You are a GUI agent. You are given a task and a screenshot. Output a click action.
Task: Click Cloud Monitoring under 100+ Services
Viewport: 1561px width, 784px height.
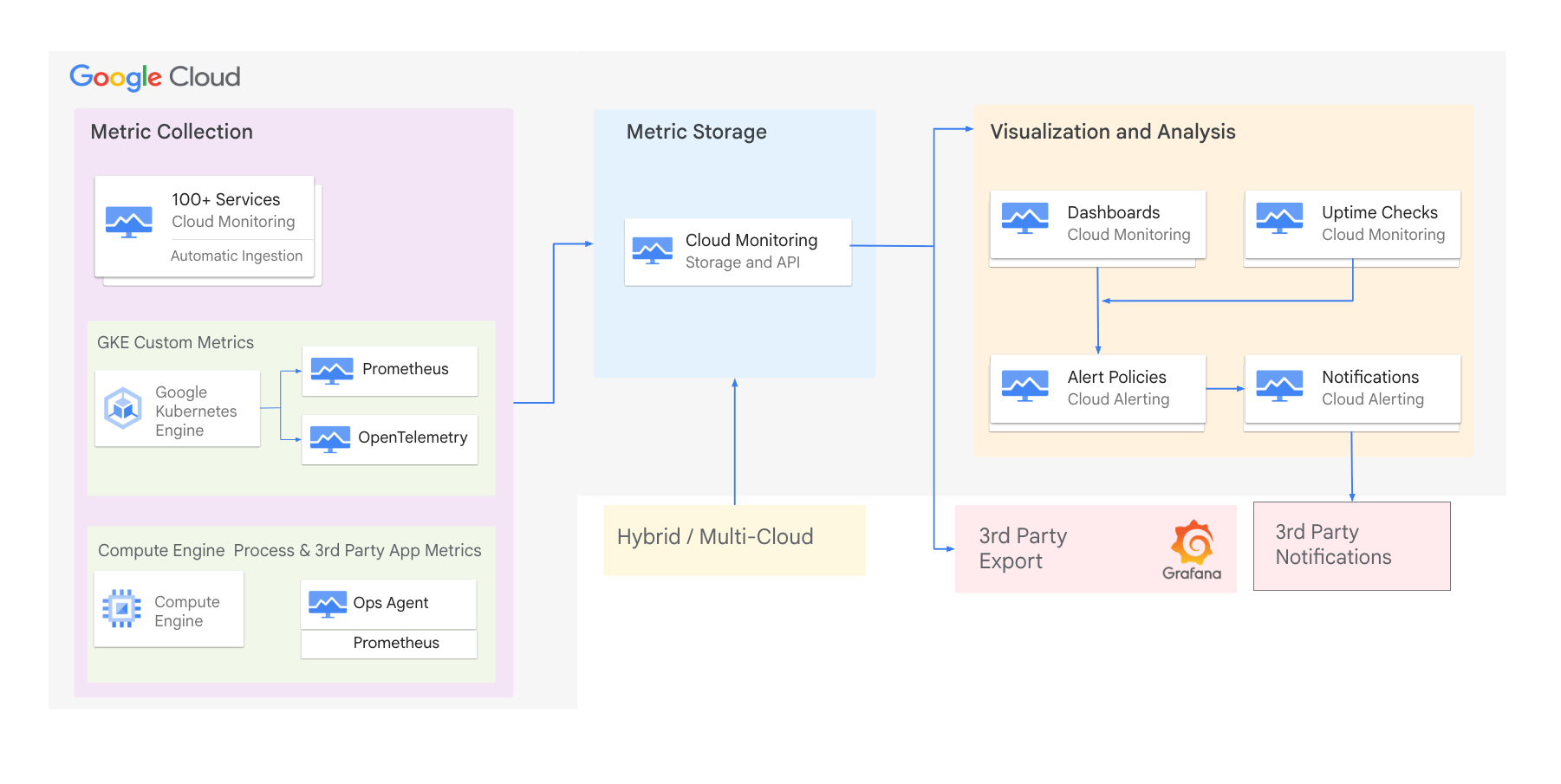(233, 222)
